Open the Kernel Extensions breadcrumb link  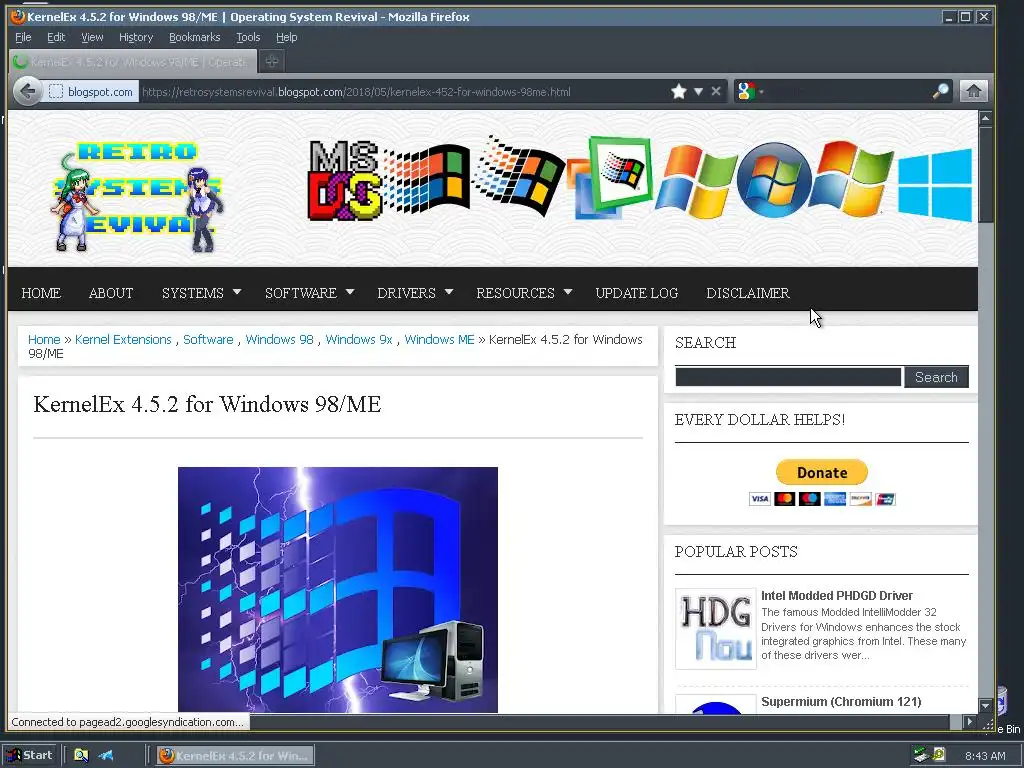(x=123, y=340)
